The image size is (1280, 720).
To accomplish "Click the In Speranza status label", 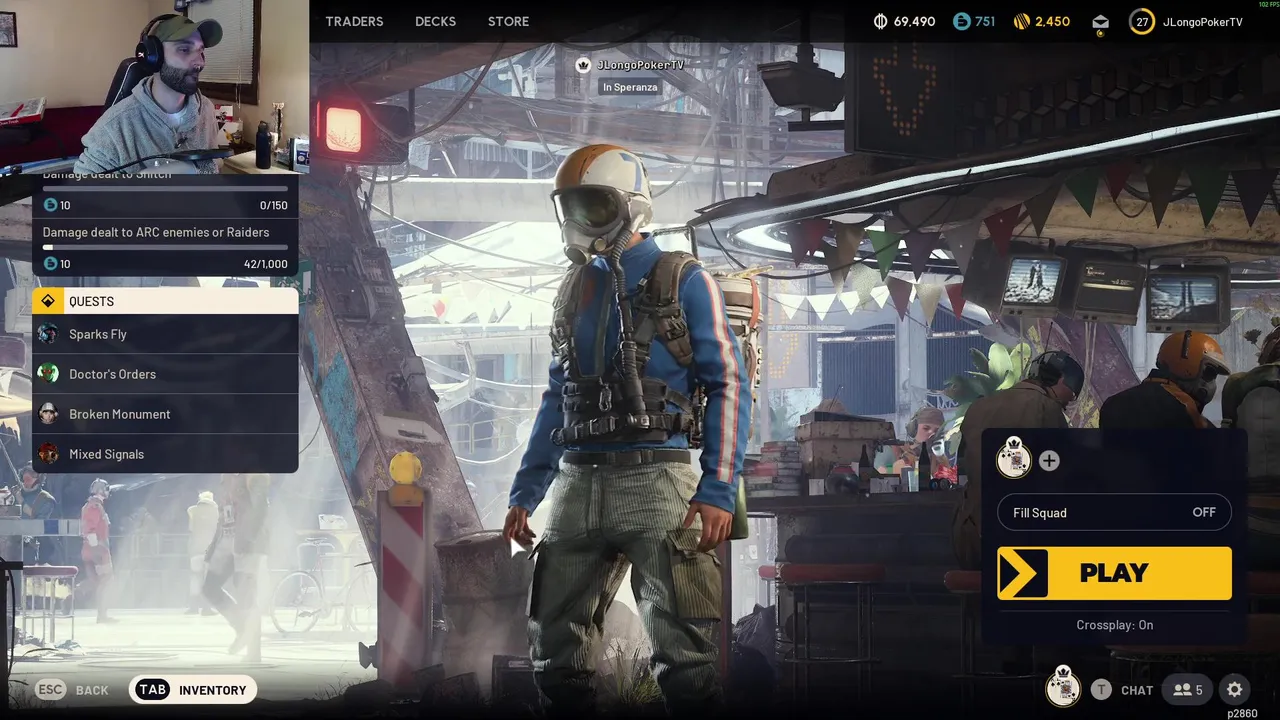I will click(630, 87).
